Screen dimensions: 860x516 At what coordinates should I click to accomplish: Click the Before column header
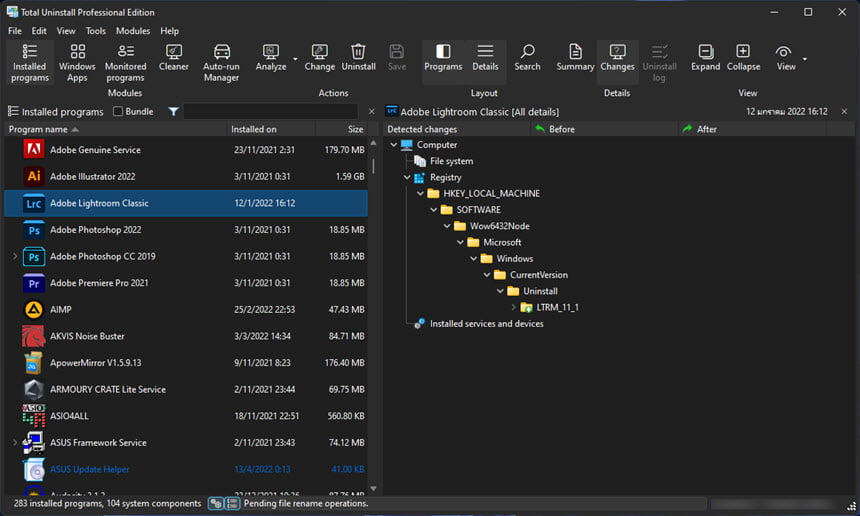(x=604, y=129)
